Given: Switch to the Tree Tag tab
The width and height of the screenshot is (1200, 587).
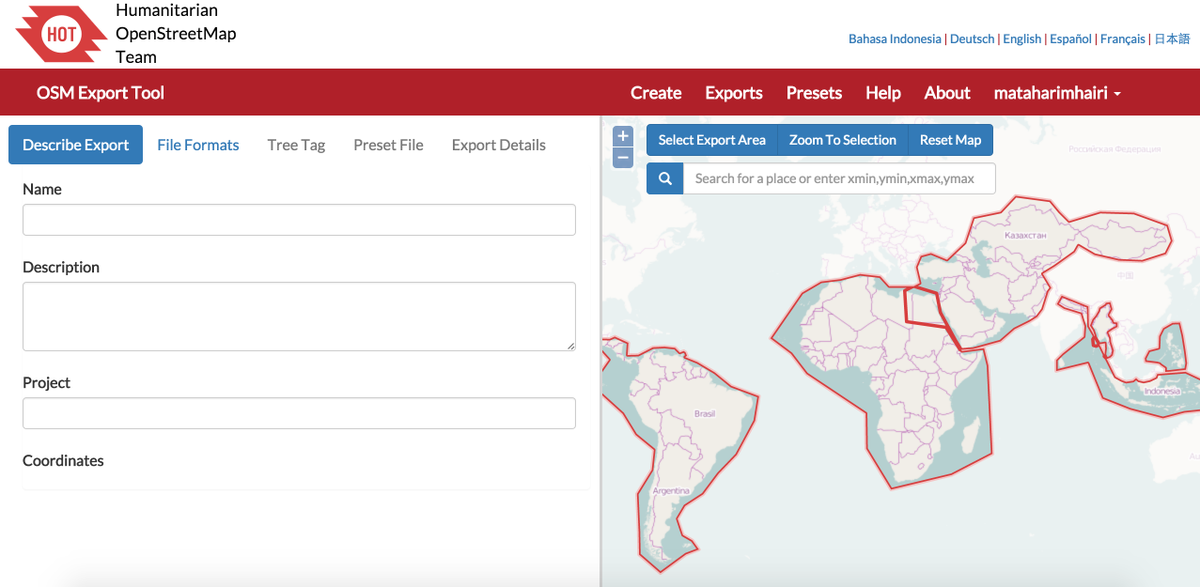Looking at the screenshot, I should pos(296,145).
